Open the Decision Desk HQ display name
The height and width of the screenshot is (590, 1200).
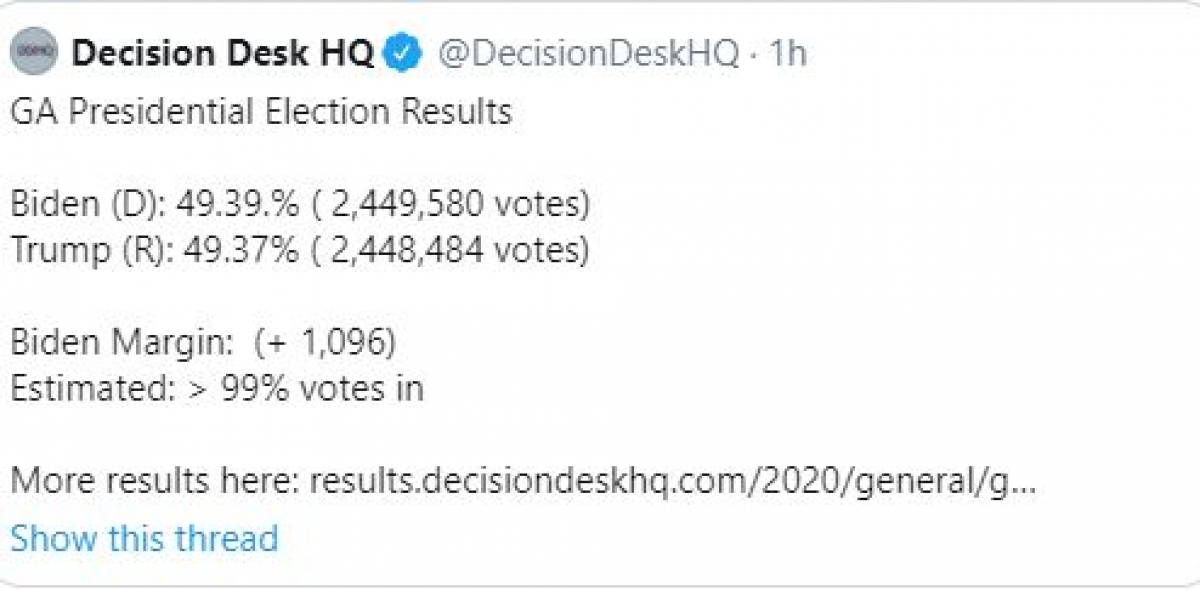pos(224,53)
